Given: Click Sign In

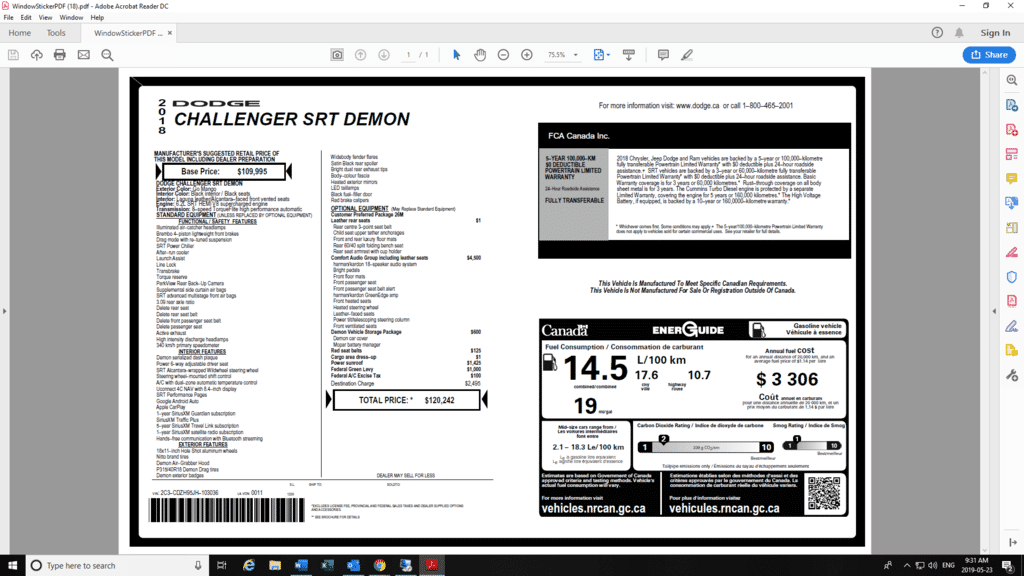Looking at the screenshot, I should (x=995, y=33).
